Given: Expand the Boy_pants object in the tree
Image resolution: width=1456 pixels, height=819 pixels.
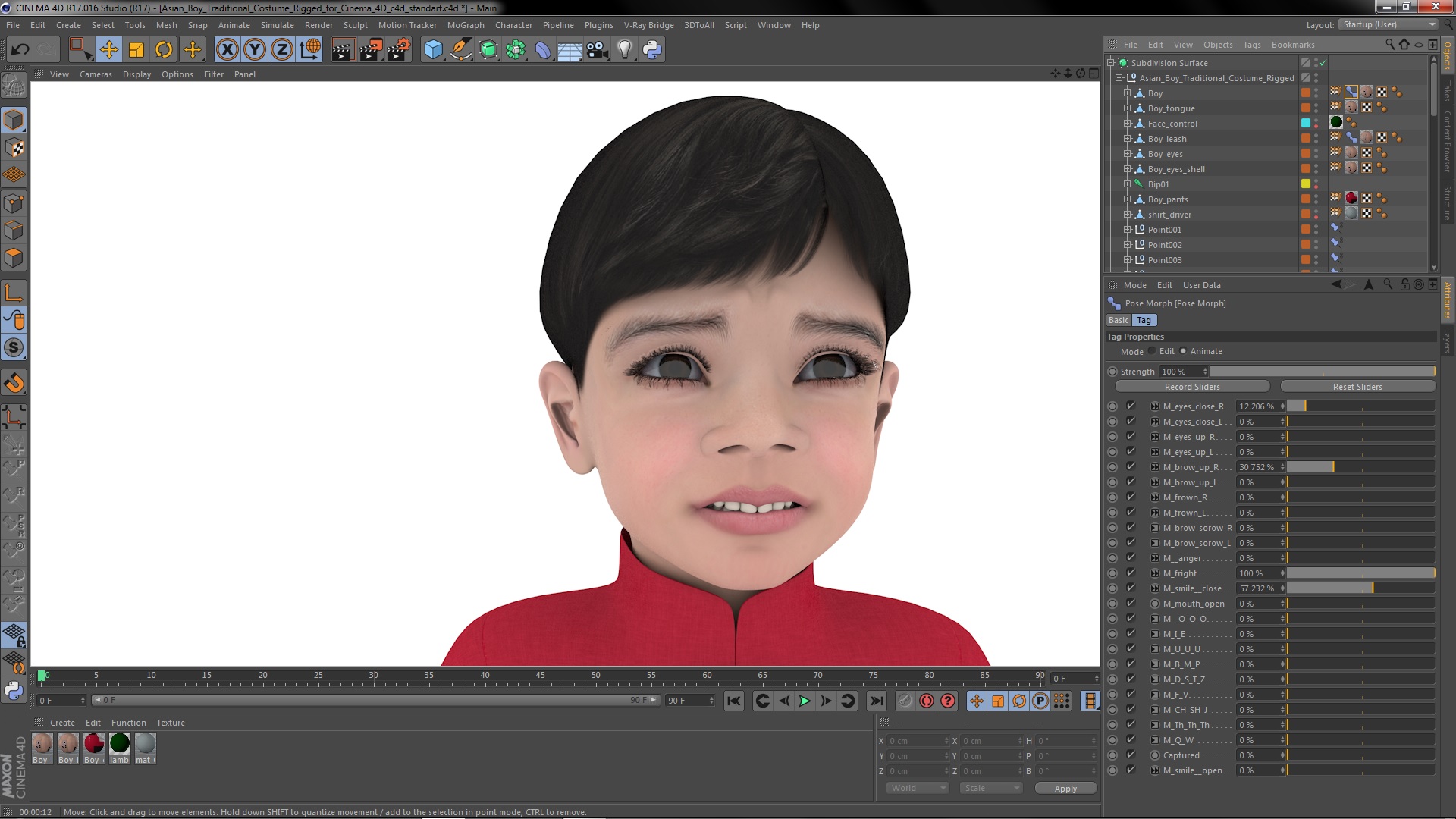Looking at the screenshot, I should 1128,199.
